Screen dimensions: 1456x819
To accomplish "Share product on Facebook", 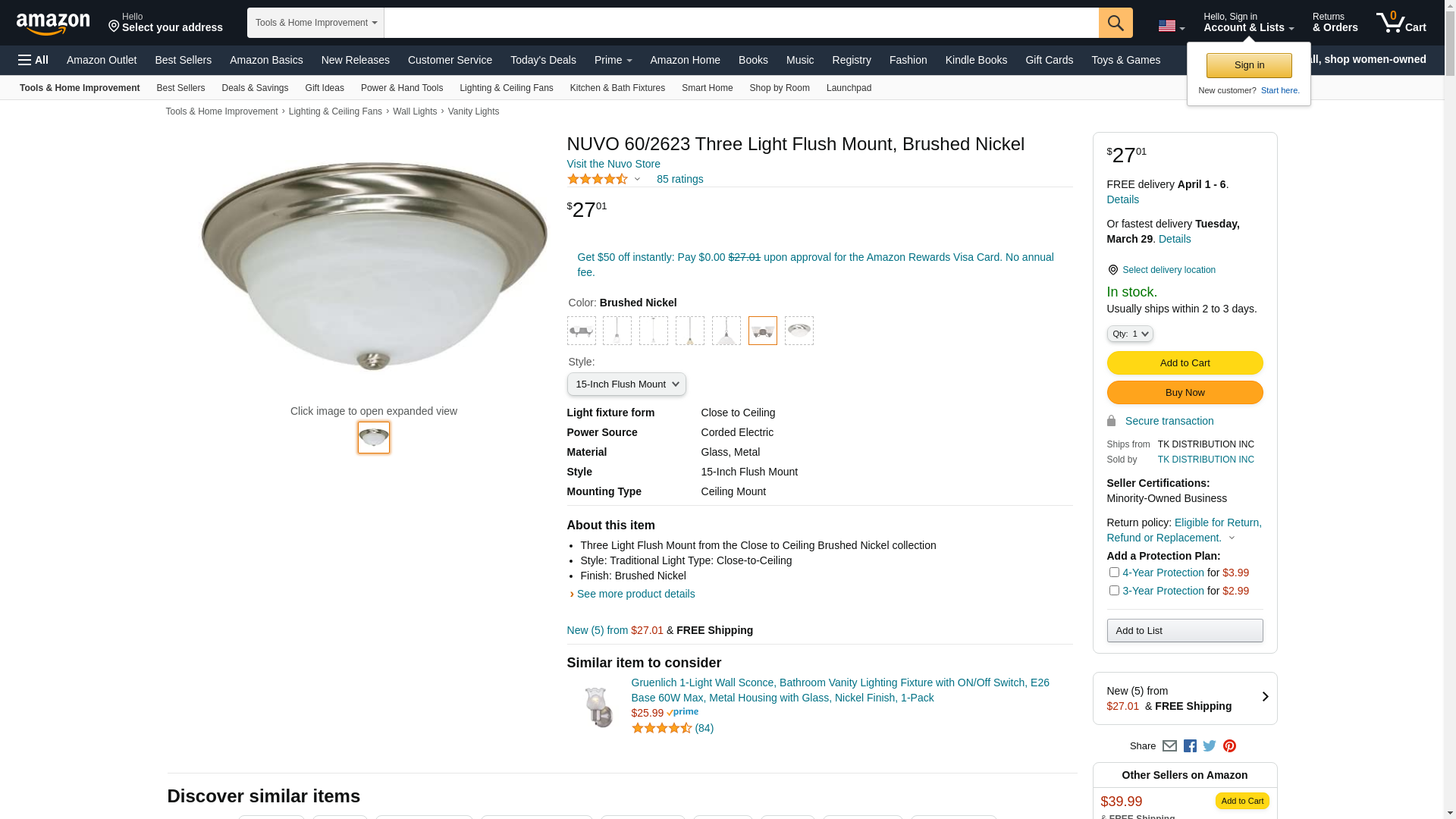I will 1190,746.
